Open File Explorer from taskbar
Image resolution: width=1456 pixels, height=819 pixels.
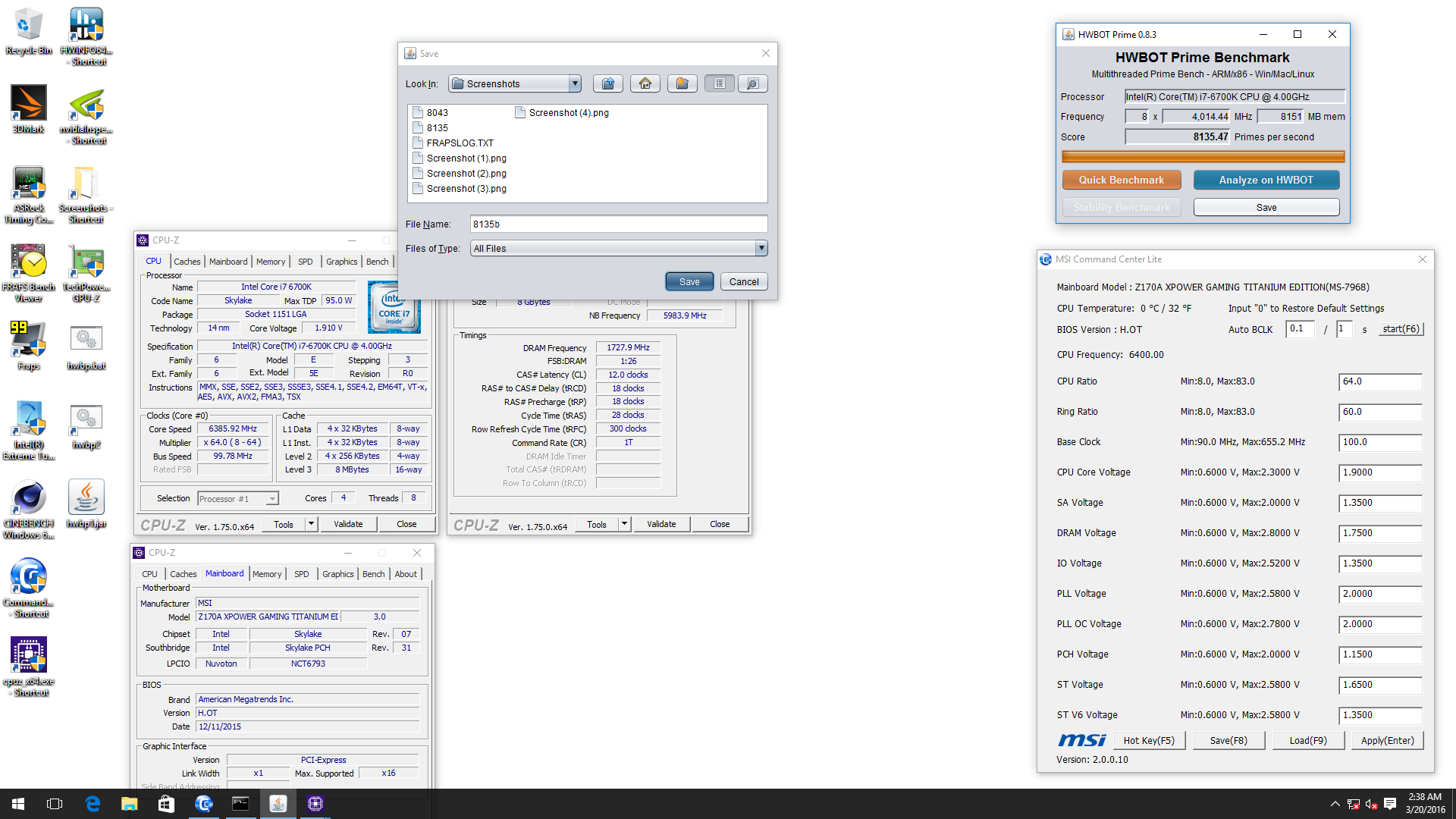click(130, 804)
